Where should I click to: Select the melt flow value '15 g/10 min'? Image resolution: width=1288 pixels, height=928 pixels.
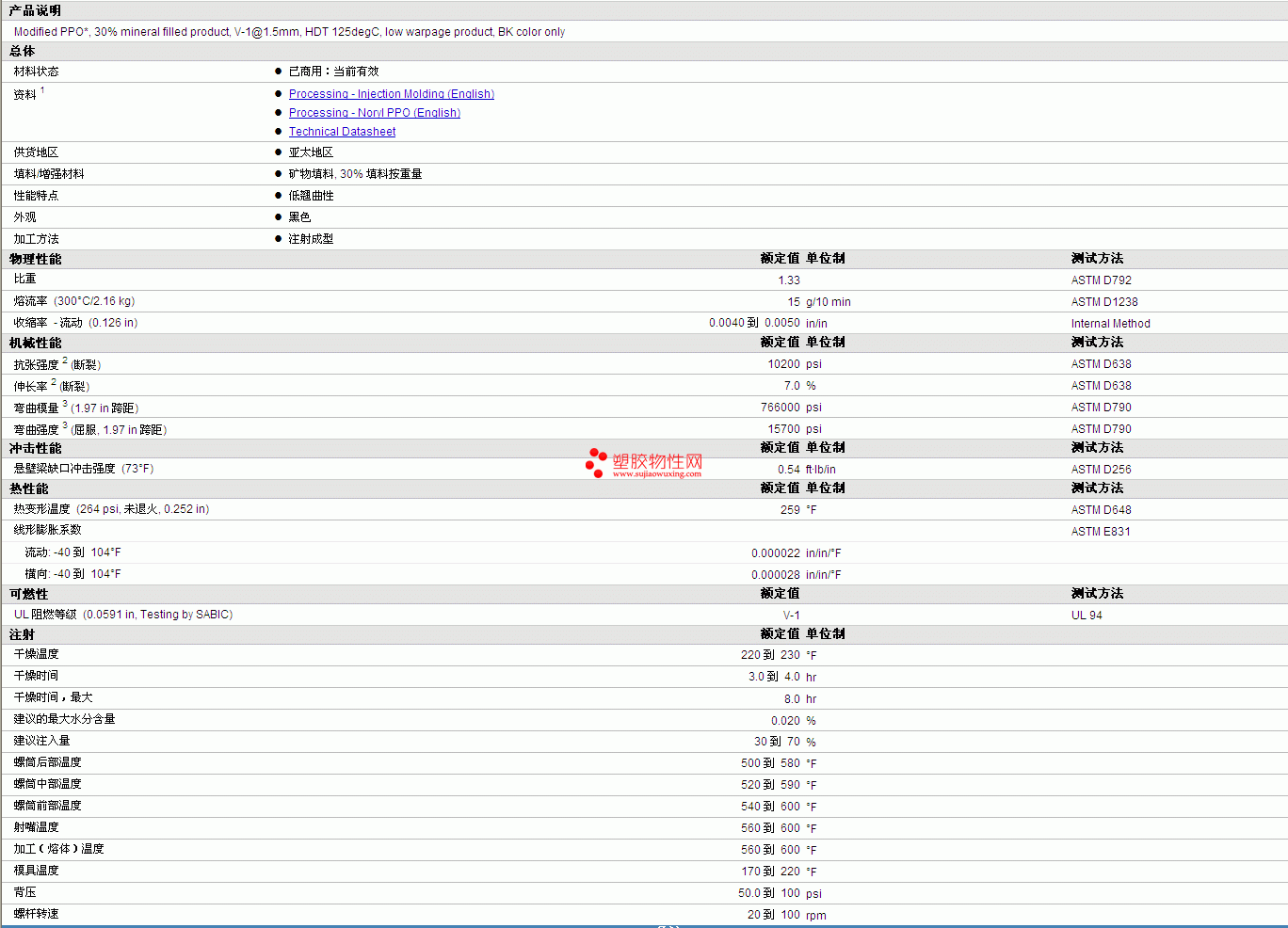819,302
